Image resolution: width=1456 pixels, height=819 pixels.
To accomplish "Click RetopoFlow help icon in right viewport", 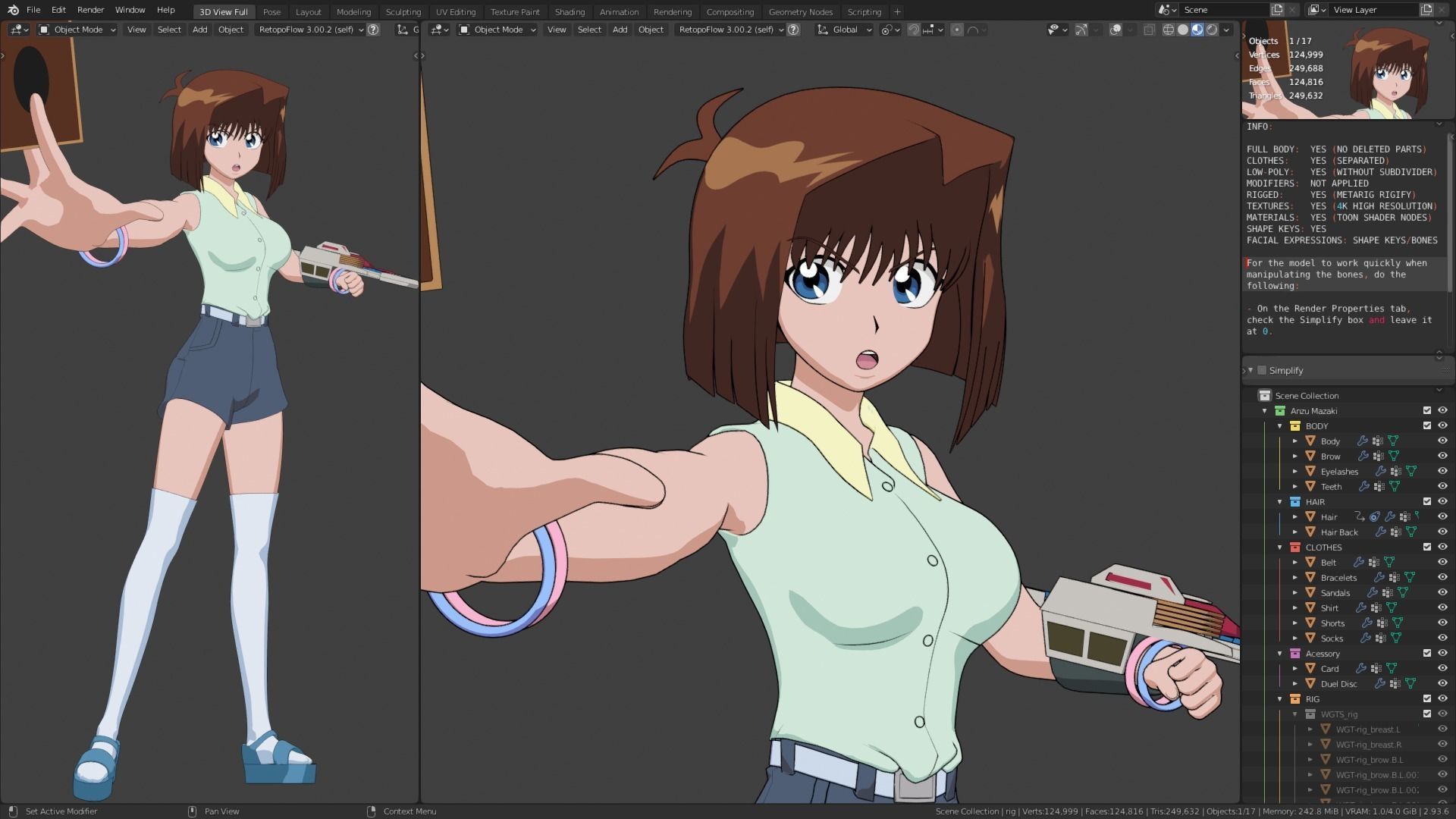I will coord(793,30).
